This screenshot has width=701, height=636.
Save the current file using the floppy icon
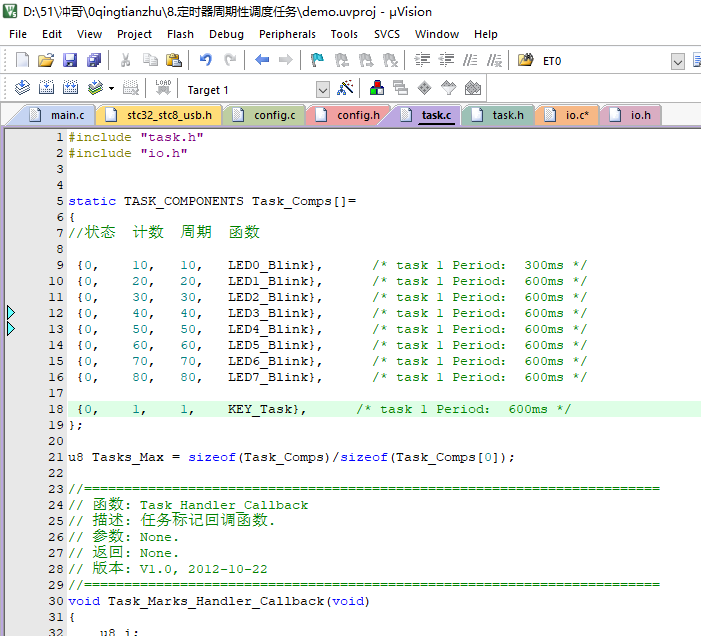click(69, 61)
